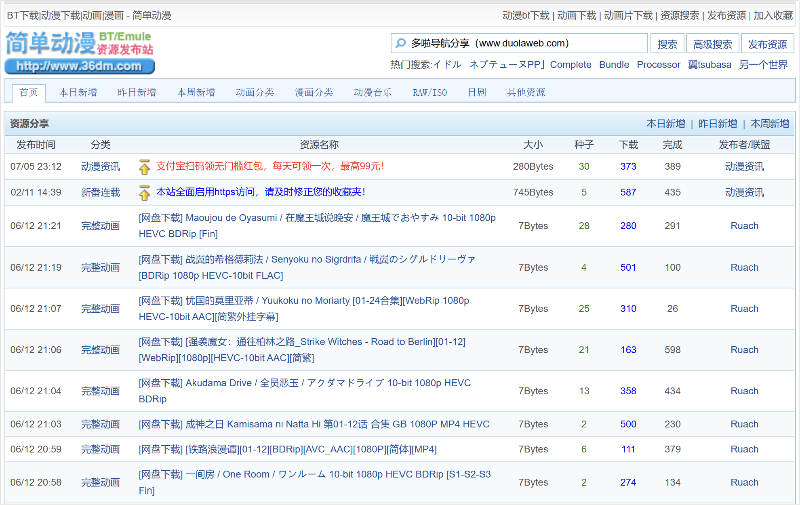Open the 其他资源 tab

(526, 92)
